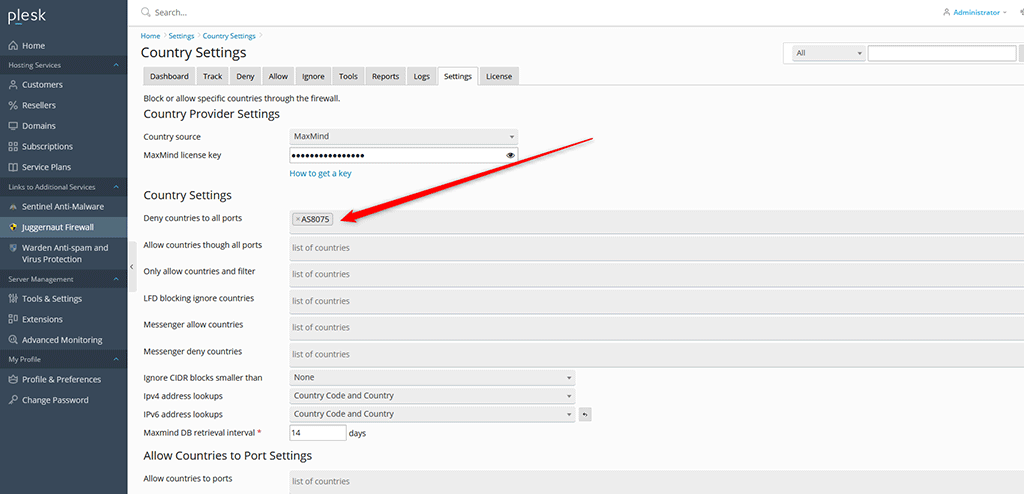Switch to the Track tab
Image resolution: width=1024 pixels, height=494 pixels.
click(x=212, y=76)
